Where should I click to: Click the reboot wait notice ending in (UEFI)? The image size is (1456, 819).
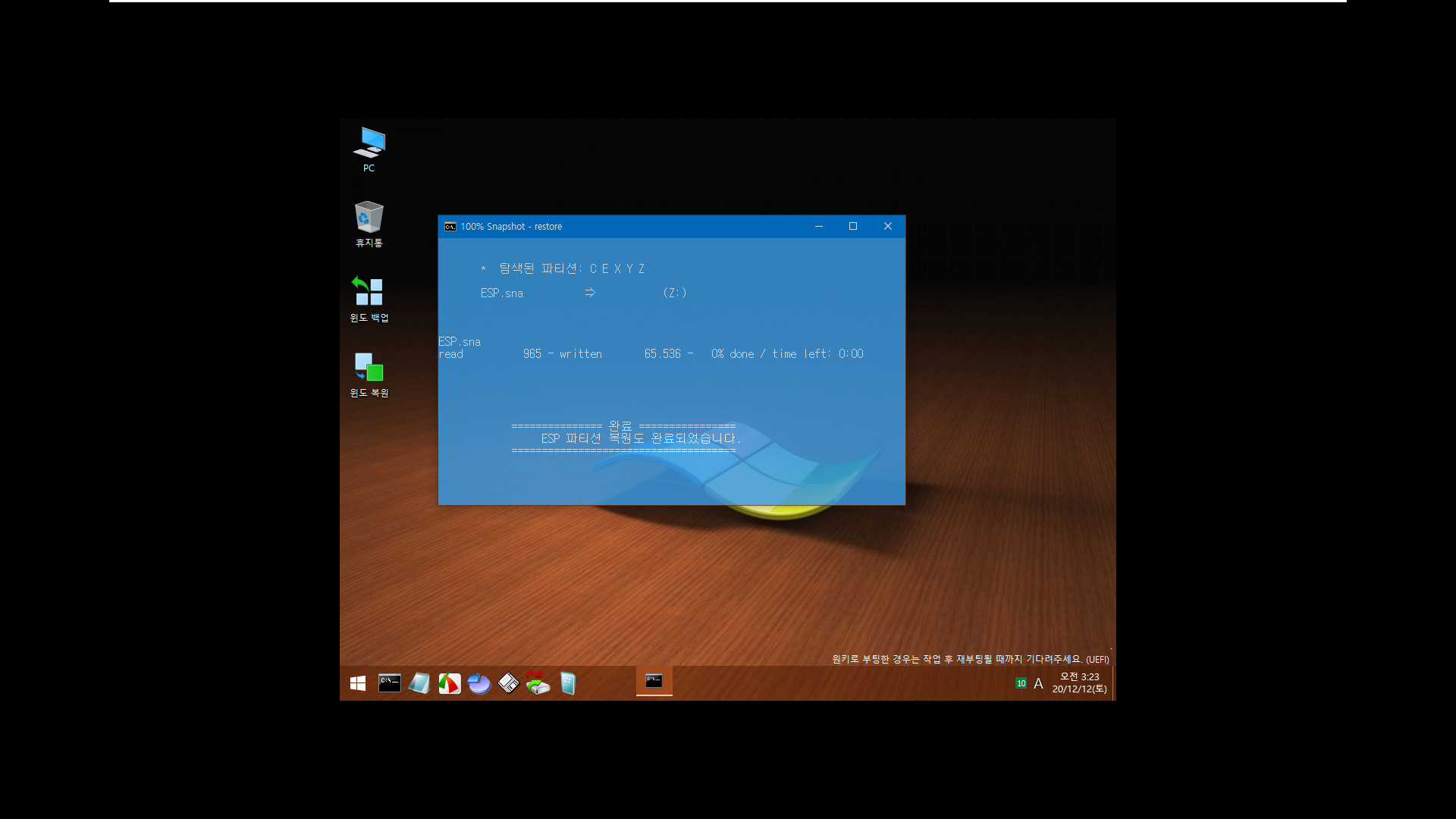point(970,659)
